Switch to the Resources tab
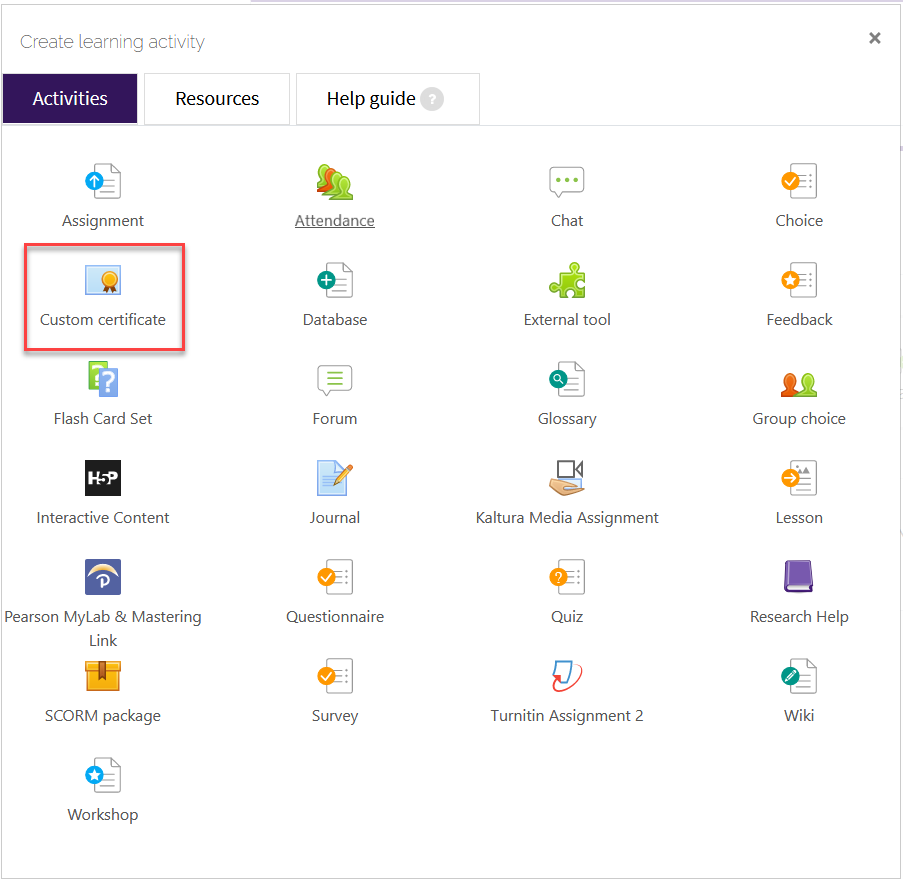Image resolution: width=903 pixels, height=879 pixels. pos(216,98)
